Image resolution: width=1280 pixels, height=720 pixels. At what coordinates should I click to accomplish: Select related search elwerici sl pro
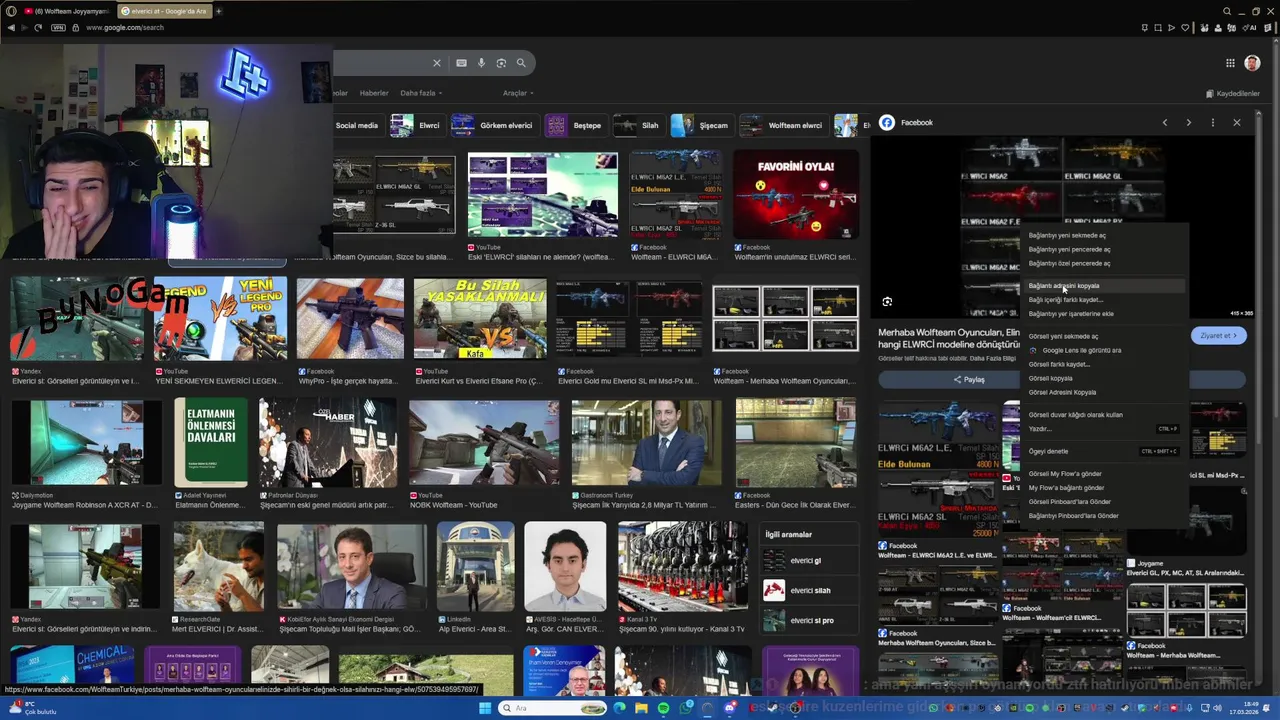tap(811, 621)
